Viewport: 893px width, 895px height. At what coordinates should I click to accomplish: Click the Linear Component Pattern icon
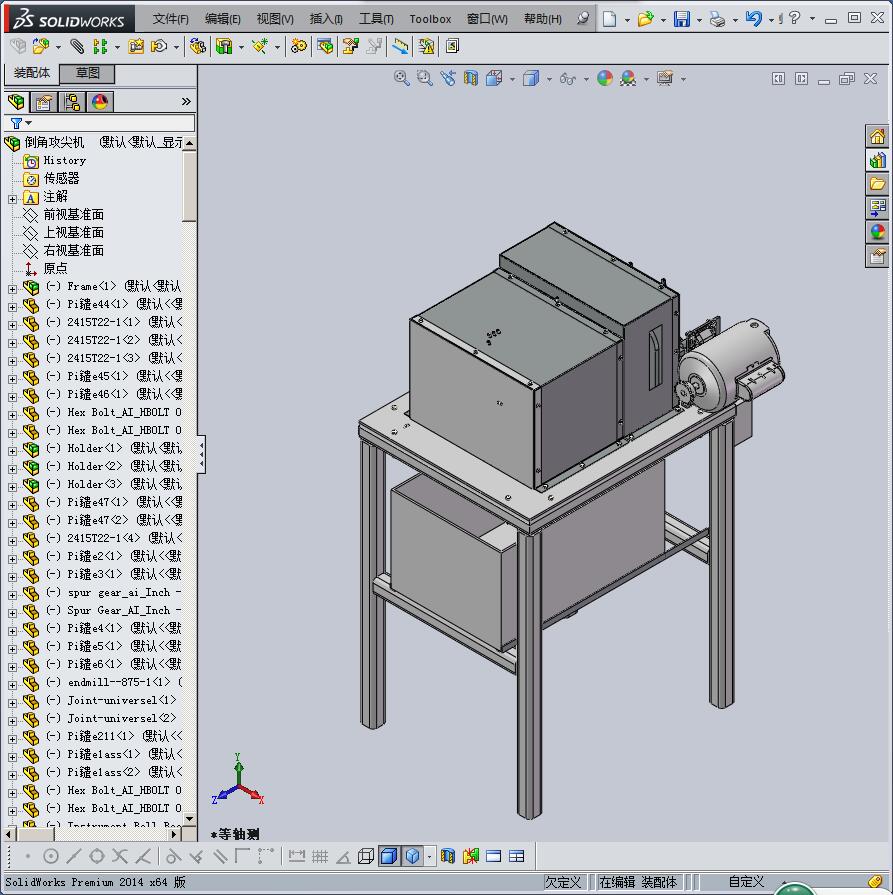click(100, 46)
